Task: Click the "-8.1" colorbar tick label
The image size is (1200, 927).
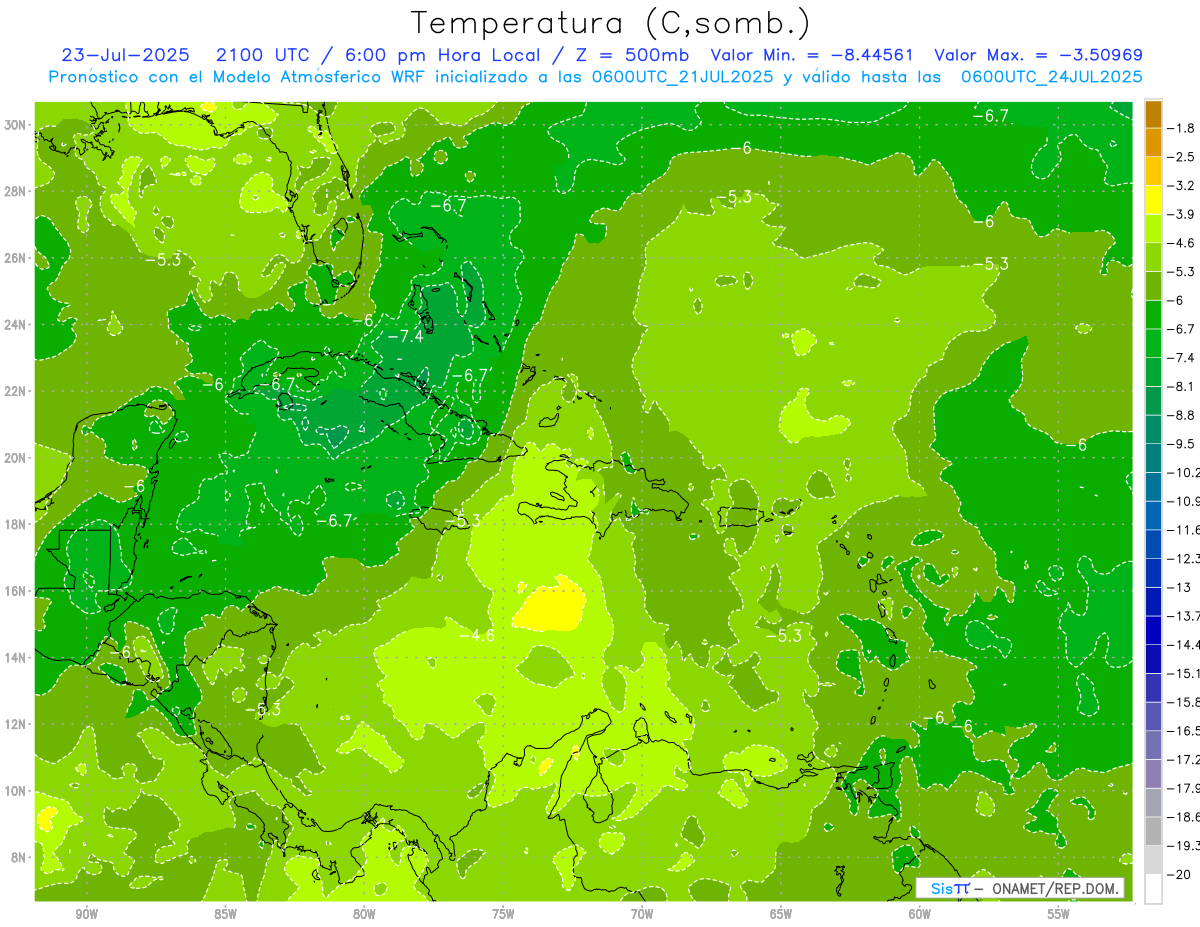Action: point(1182,386)
